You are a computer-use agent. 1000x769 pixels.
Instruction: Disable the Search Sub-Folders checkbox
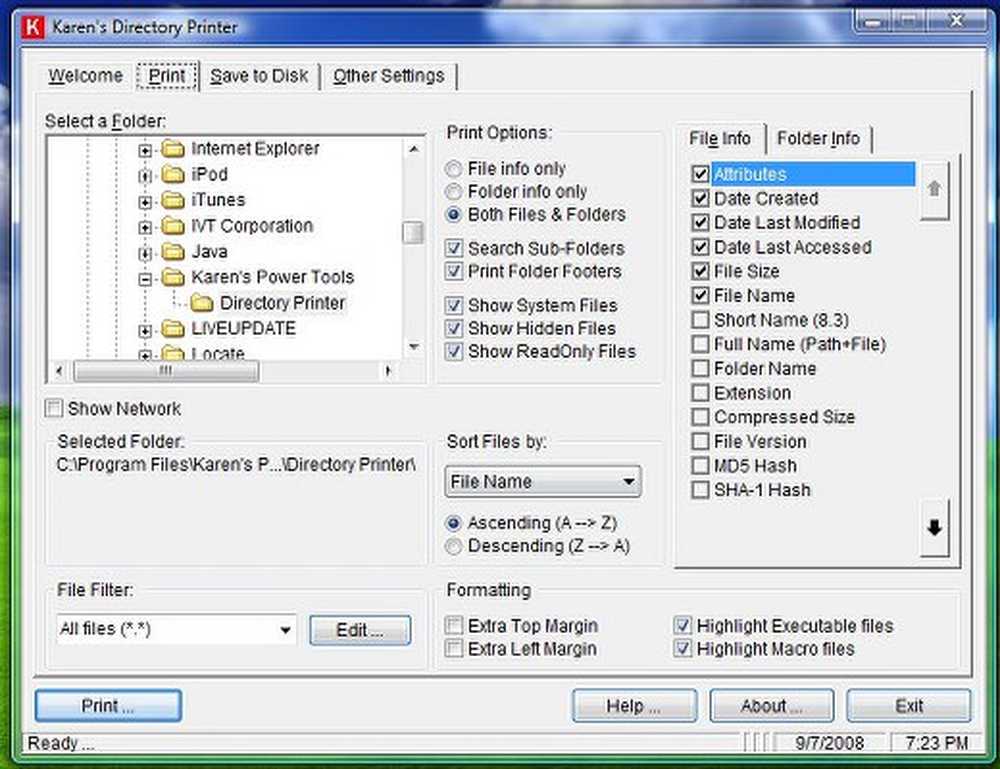[x=454, y=249]
